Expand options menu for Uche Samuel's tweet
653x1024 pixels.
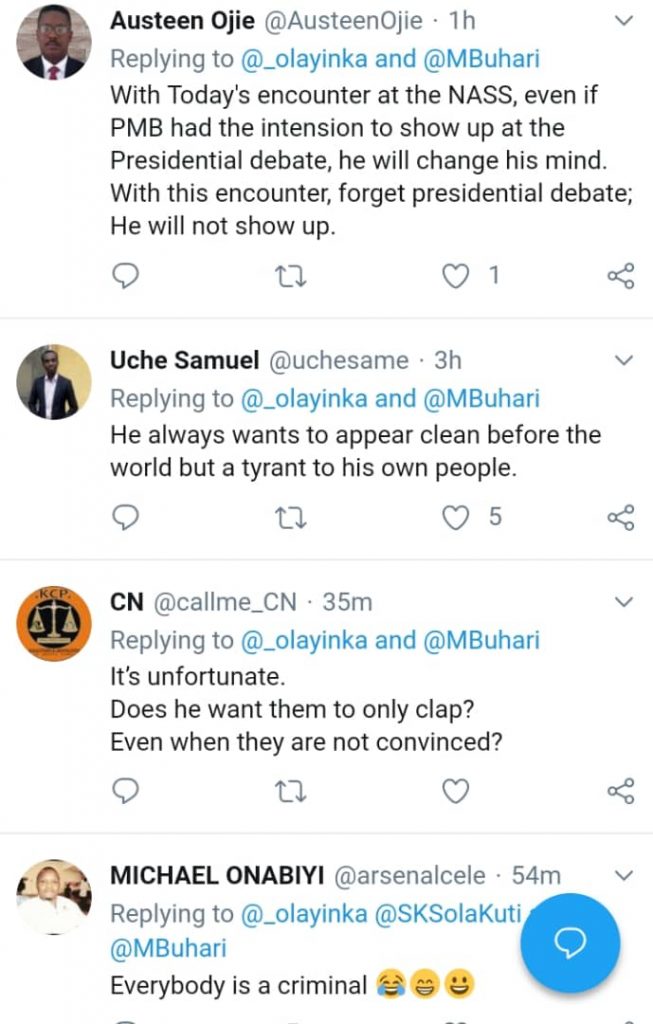[x=624, y=360]
